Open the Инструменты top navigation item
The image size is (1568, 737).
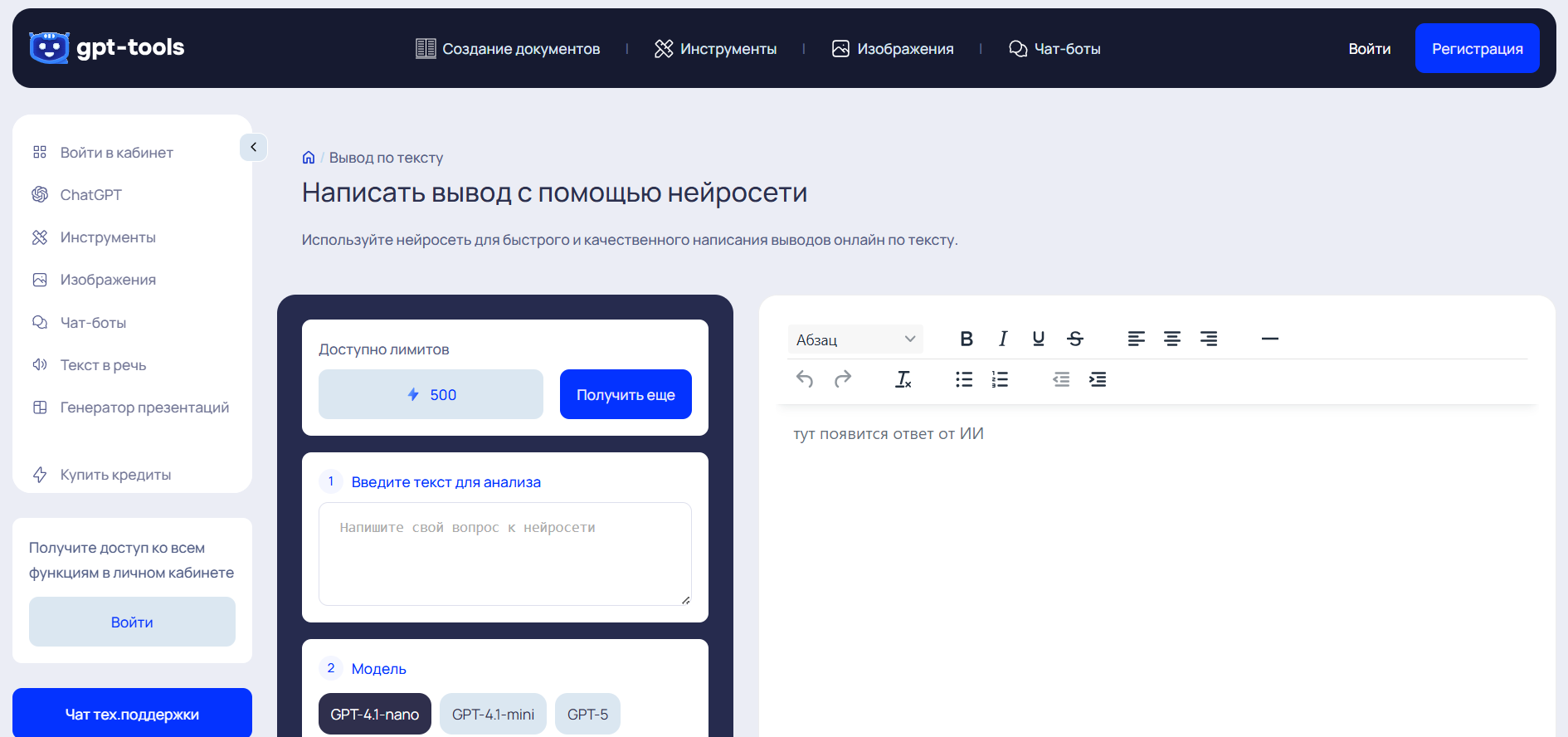tap(715, 49)
